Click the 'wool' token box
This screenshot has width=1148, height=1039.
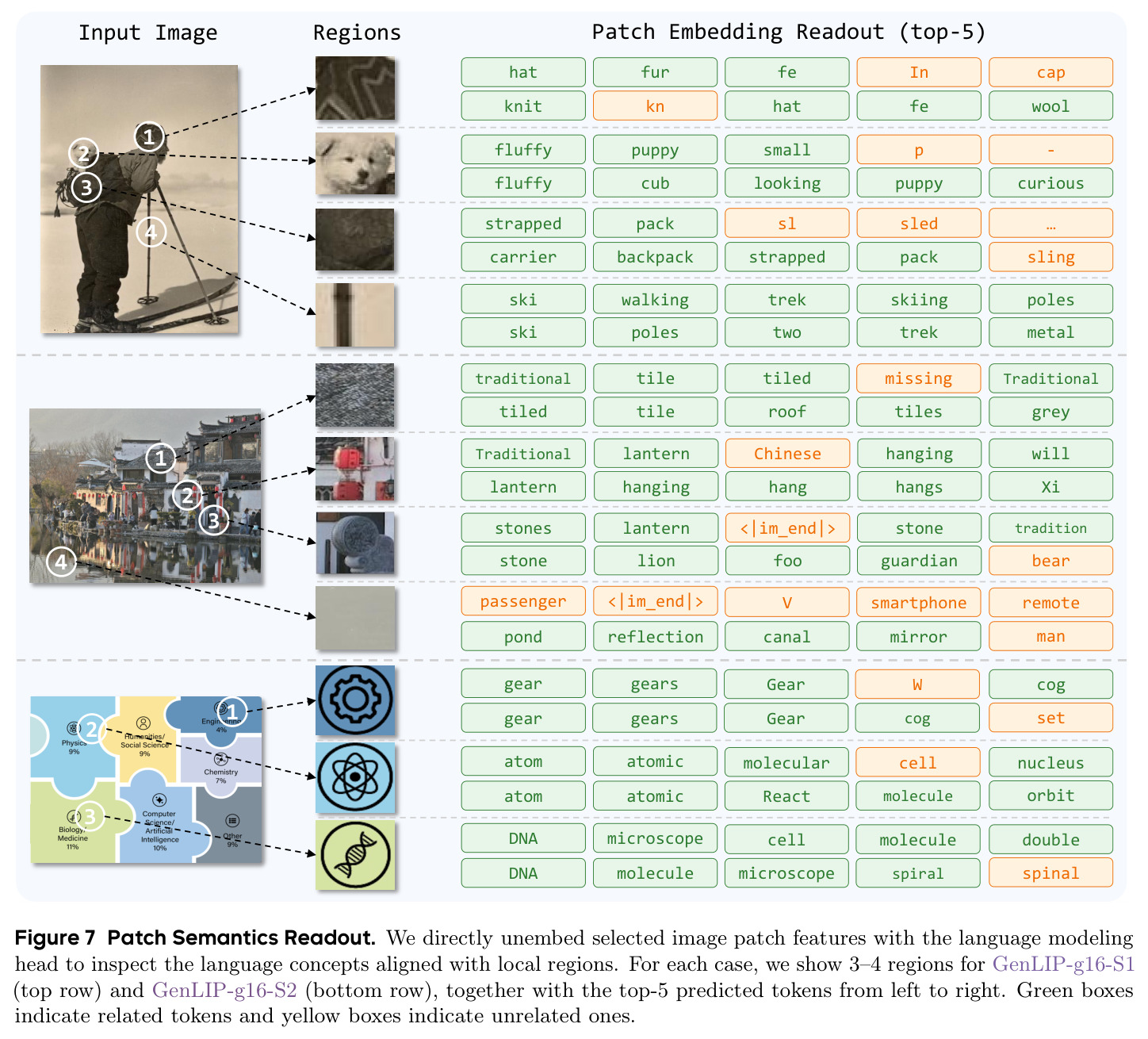coord(1050,106)
